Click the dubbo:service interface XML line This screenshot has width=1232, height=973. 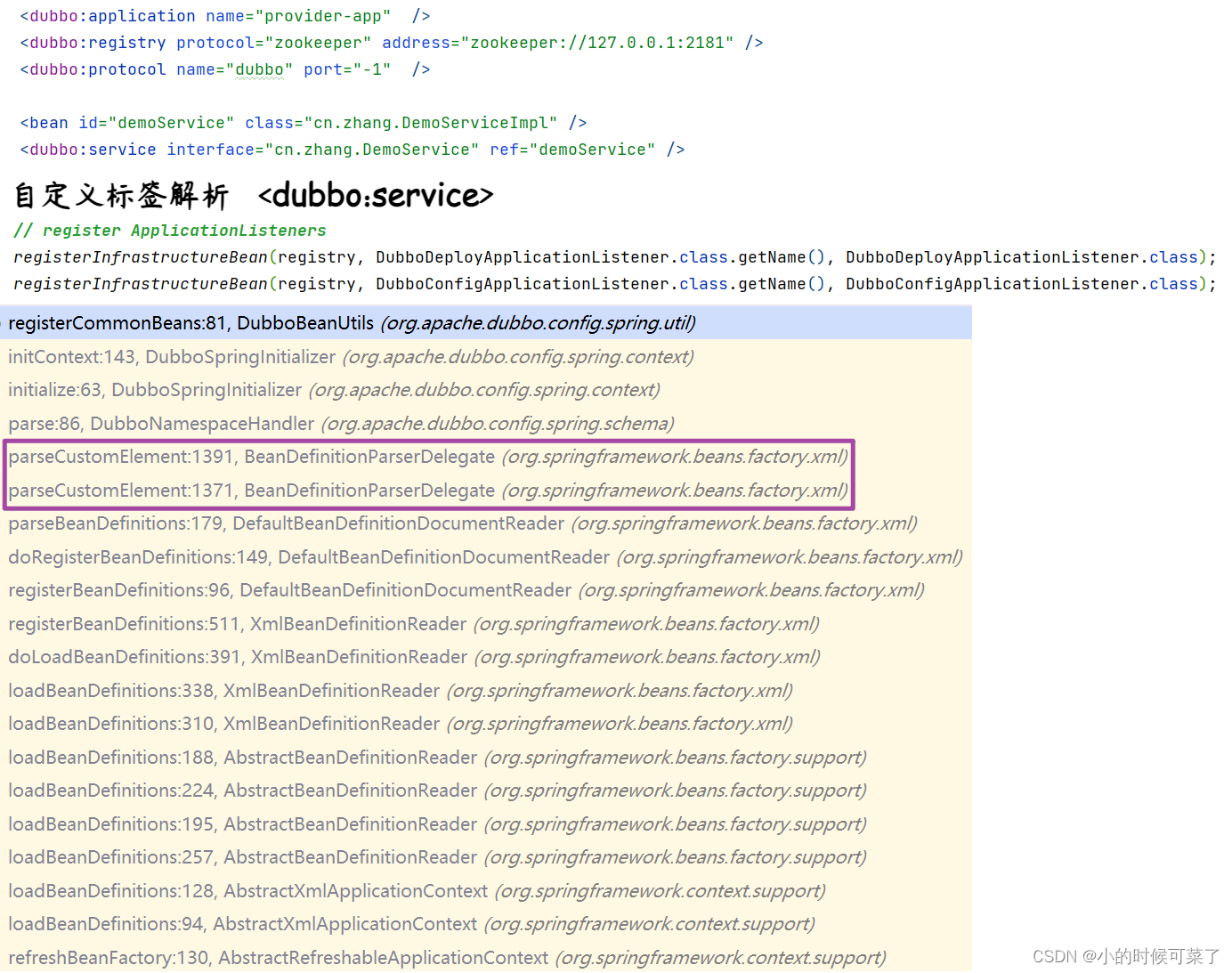coord(353,150)
